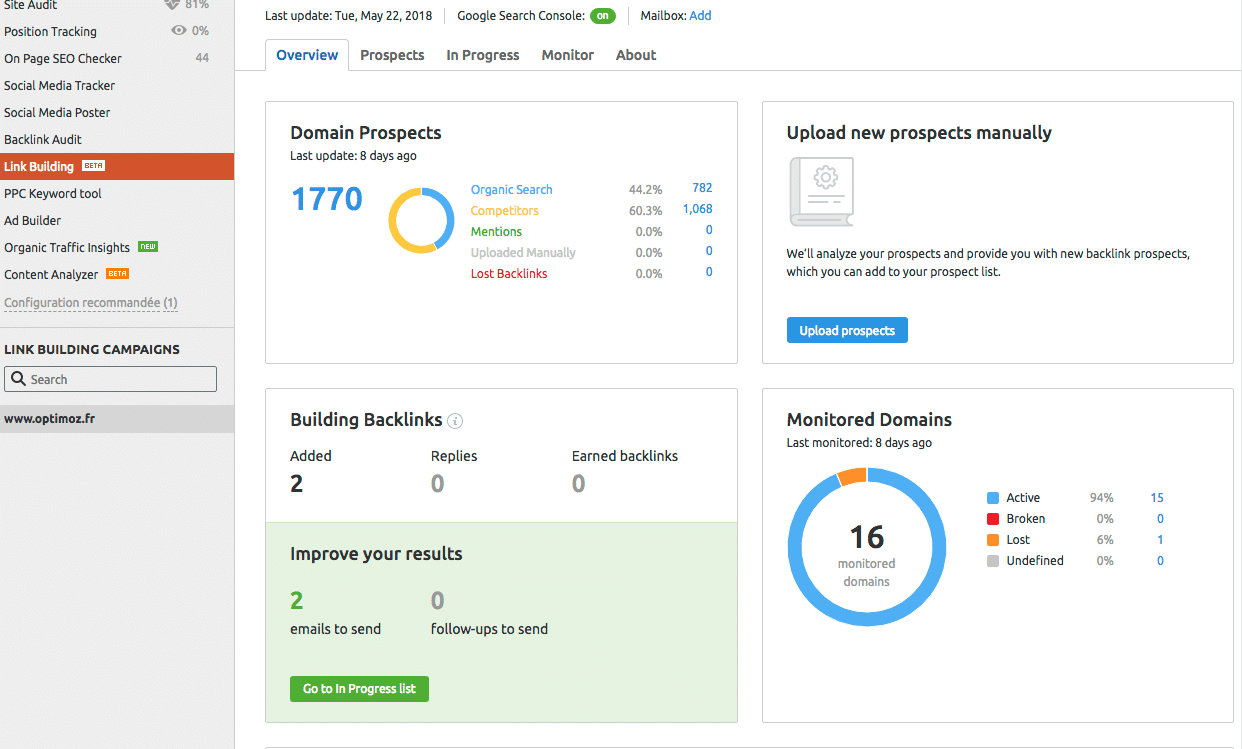The width and height of the screenshot is (1242, 749).
Task: Click the Monitored Domains donut chart
Action: [867, 547]
